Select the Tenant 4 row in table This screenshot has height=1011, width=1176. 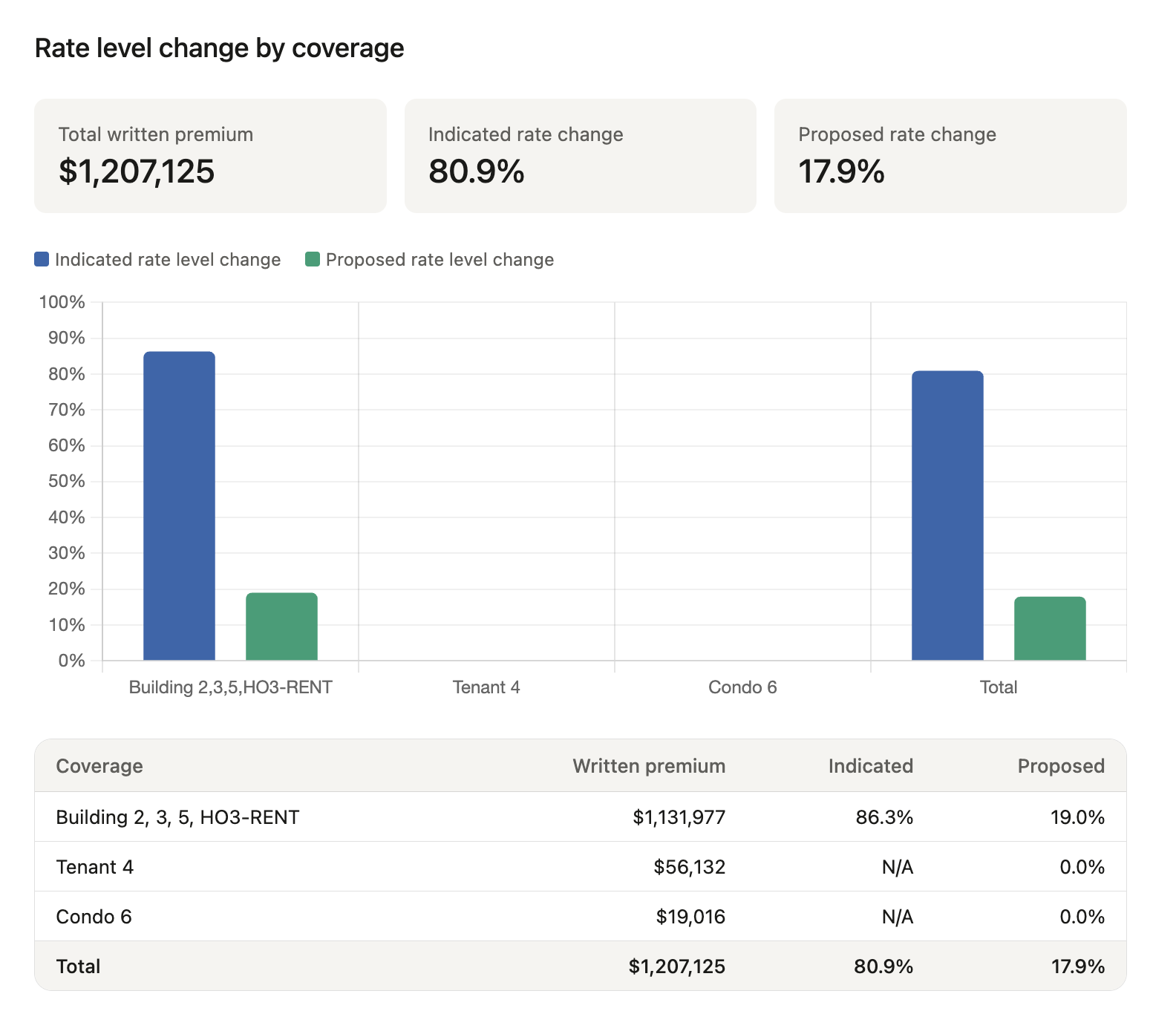[x=580, y=867]
